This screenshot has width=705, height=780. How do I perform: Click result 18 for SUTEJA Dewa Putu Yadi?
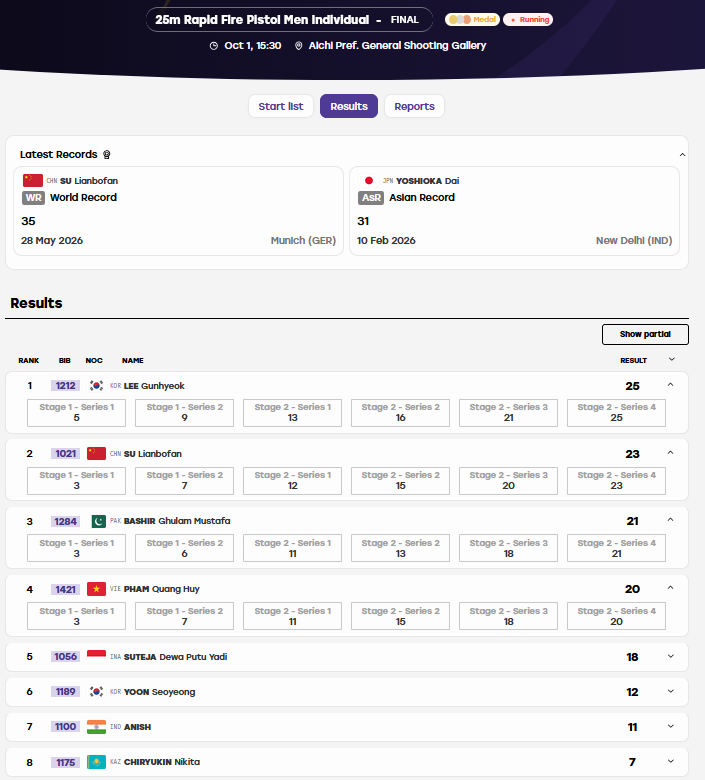[x=632, y=657]
